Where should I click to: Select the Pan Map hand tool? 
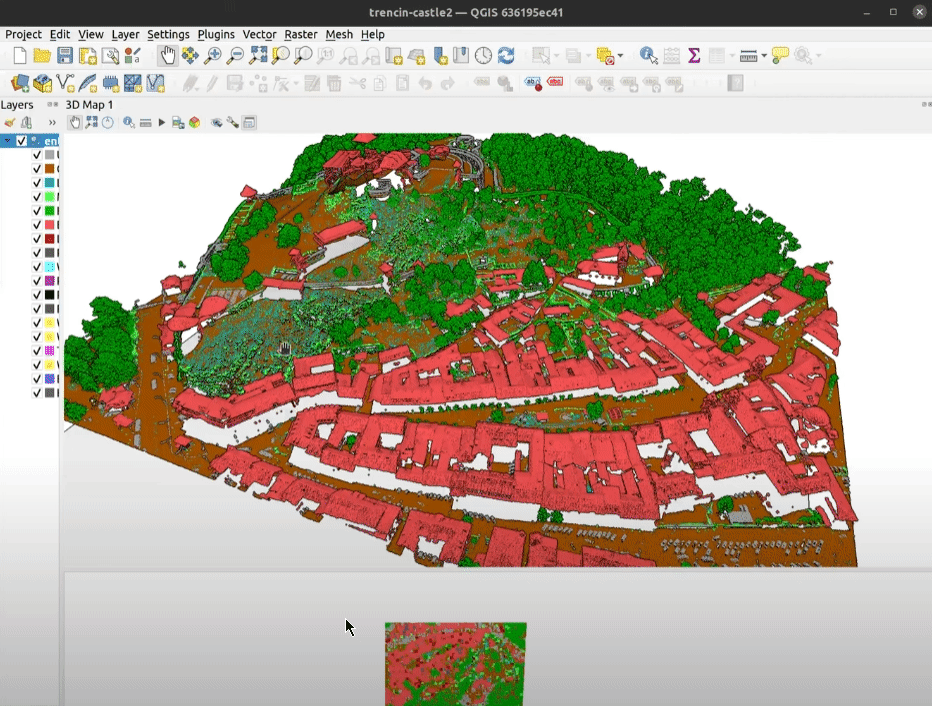point(167,56)
